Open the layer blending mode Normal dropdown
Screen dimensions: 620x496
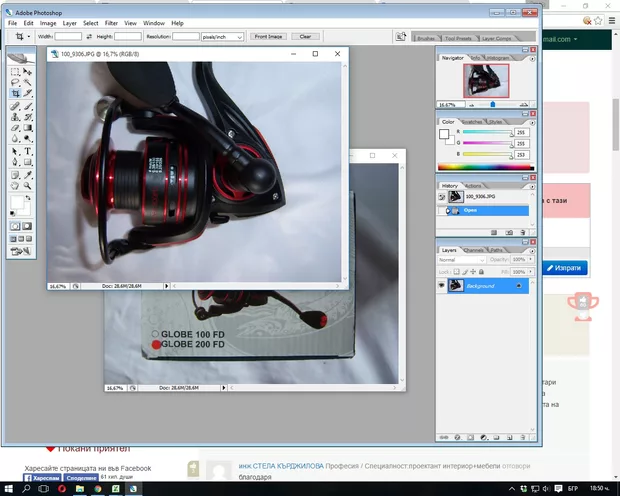pos(461,260)
